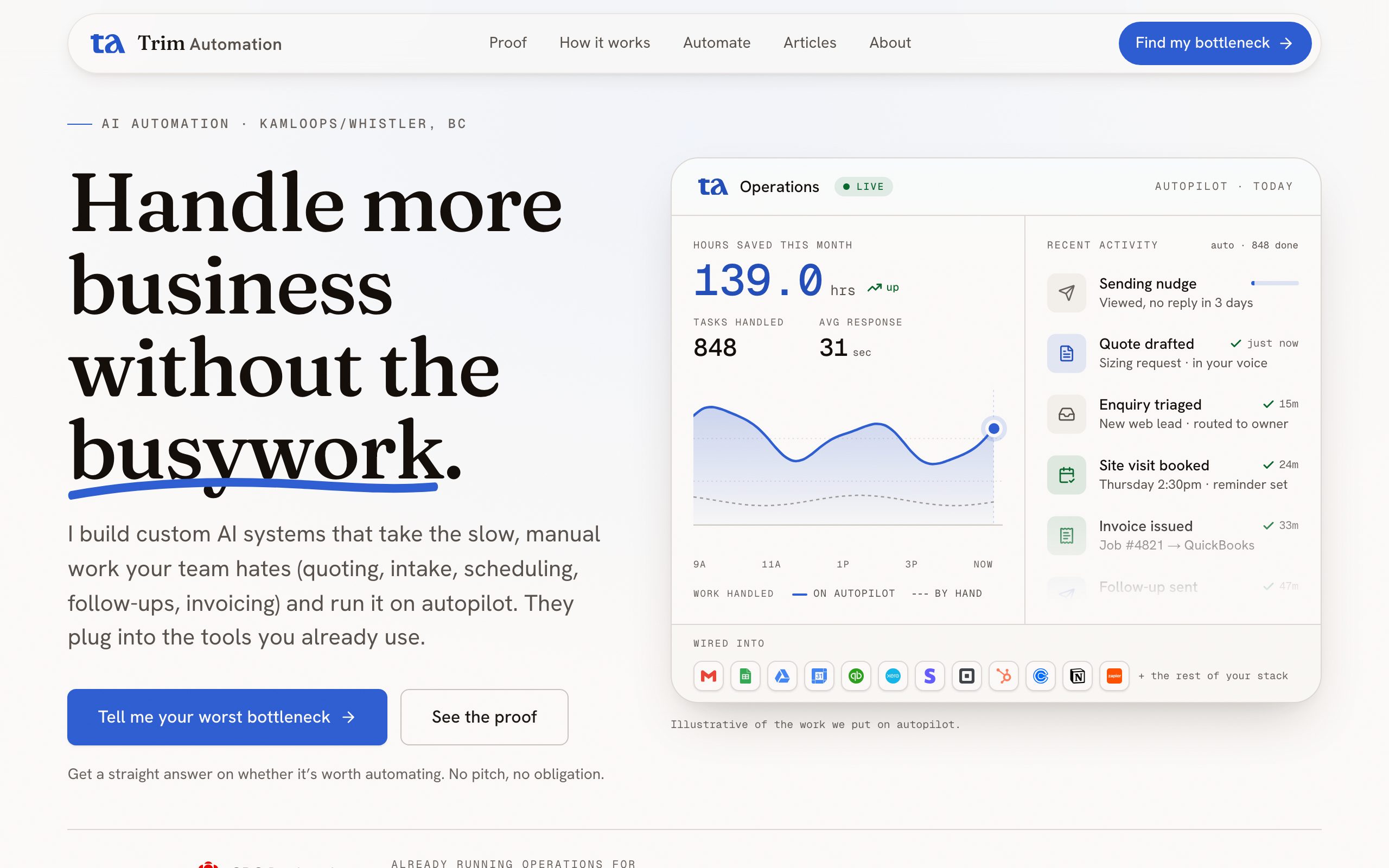Click the Trim Automation ta logo in navbar
Image resolution: width=1389 pixels, height=868 pixels.
pos(107,43)
